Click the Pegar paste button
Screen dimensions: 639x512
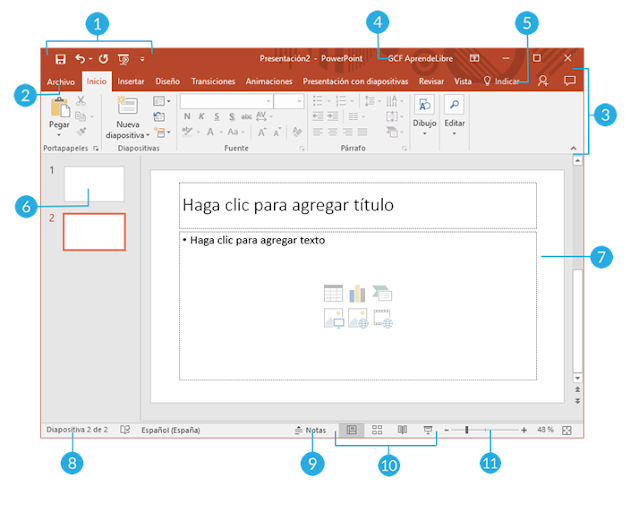59,117
